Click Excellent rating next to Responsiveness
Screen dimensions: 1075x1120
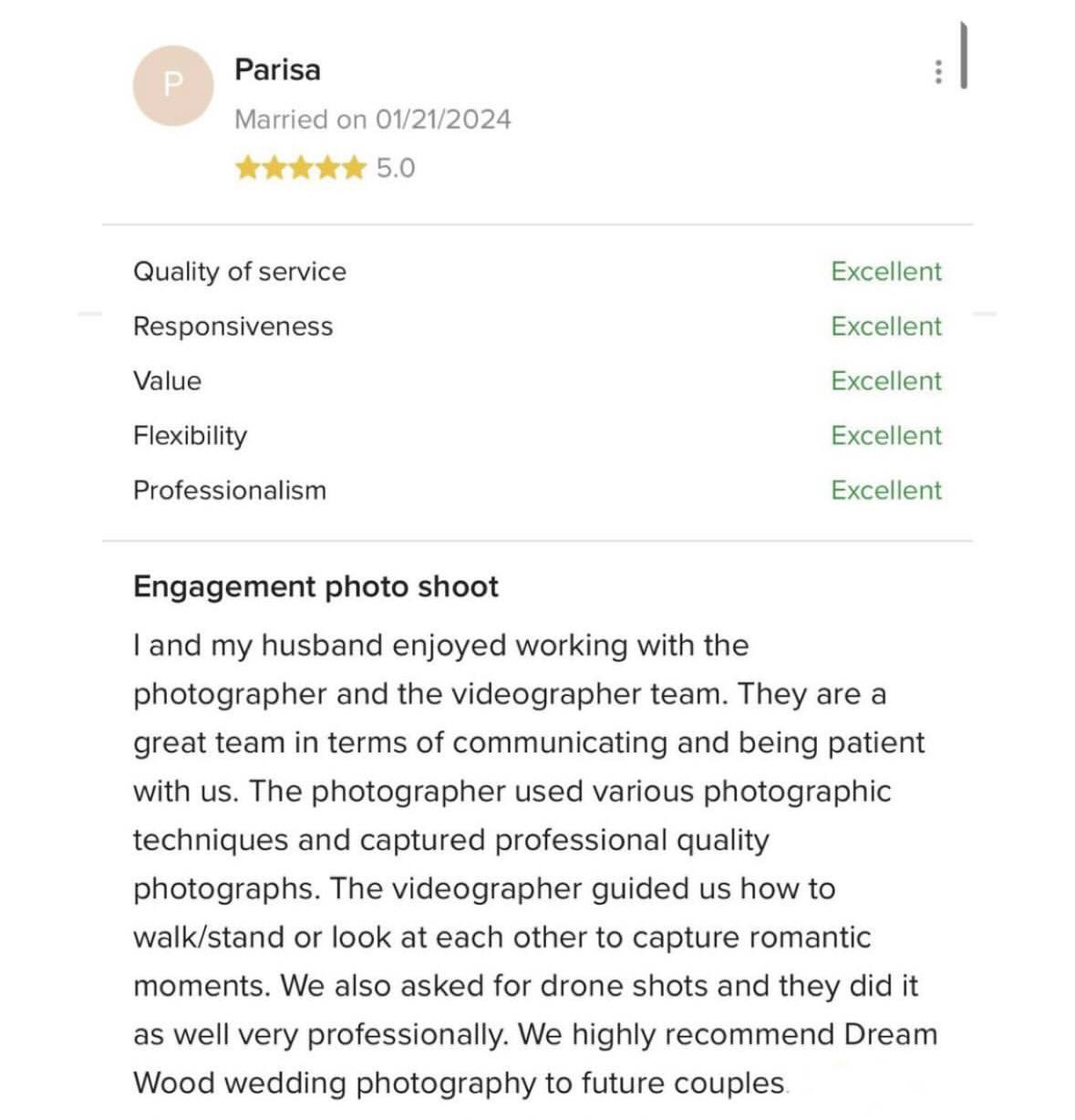(886, 327)
